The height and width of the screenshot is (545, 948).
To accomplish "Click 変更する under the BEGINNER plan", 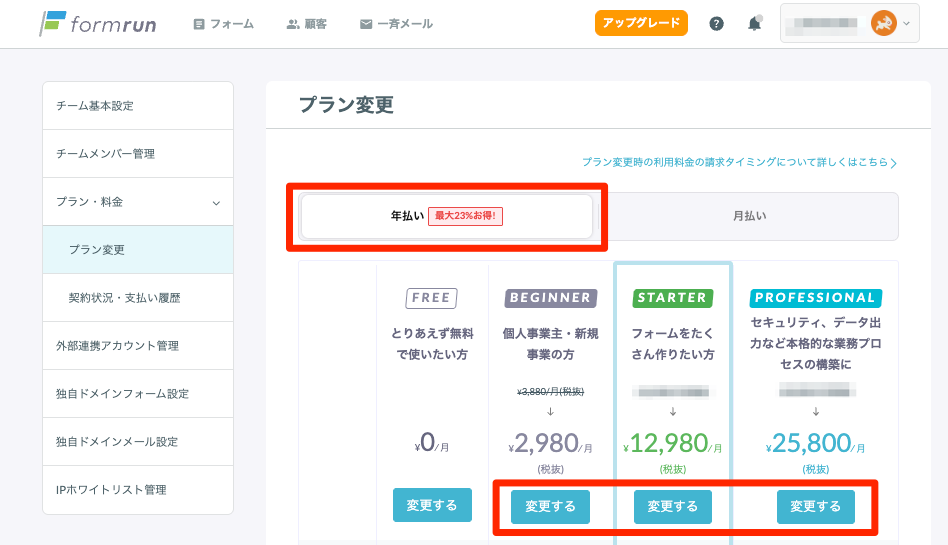I will click(x=550, y=506).
